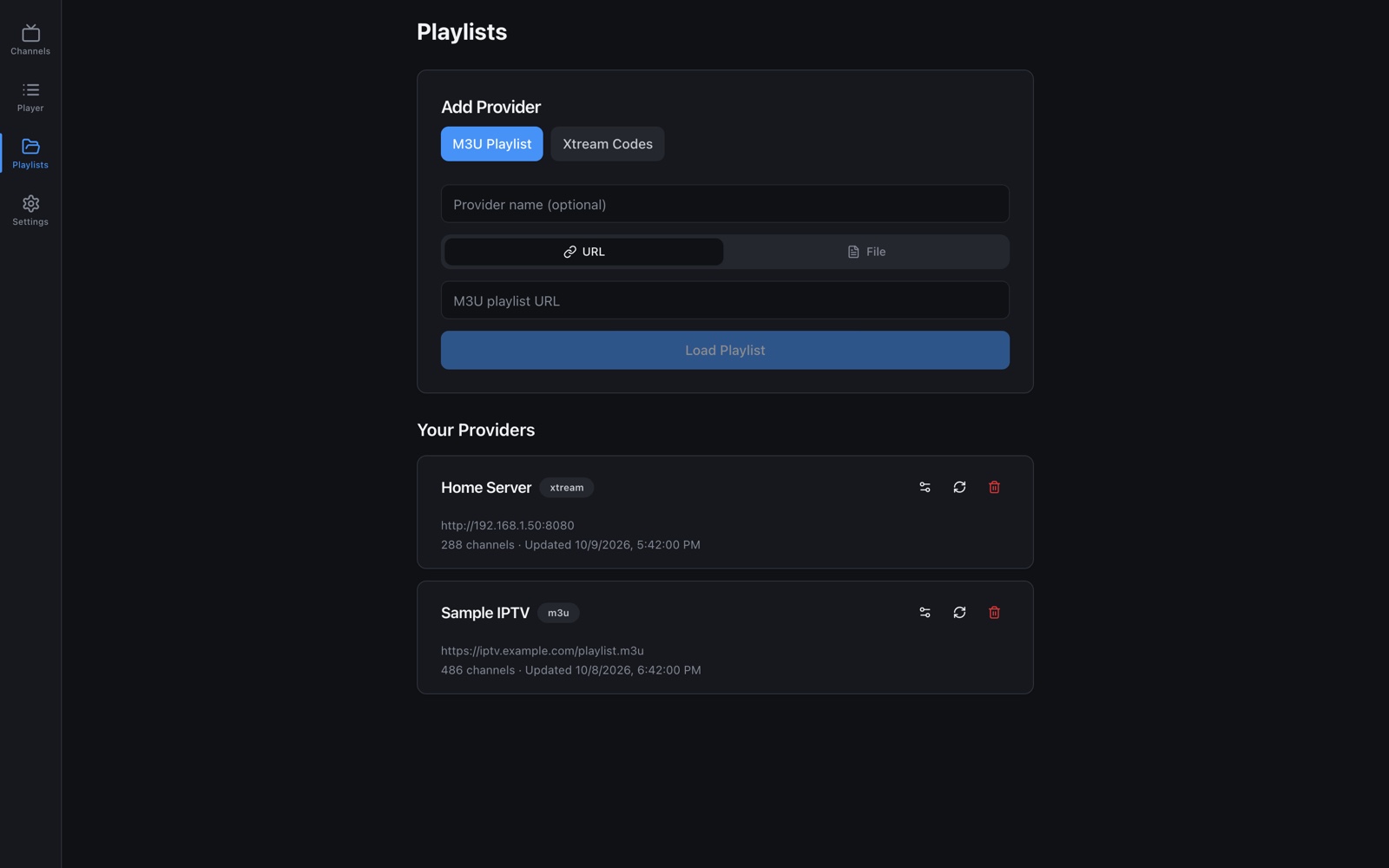Switch to the Xtream Codes tab
This screenshot has width=1389, height=868.
pos(608,144)
